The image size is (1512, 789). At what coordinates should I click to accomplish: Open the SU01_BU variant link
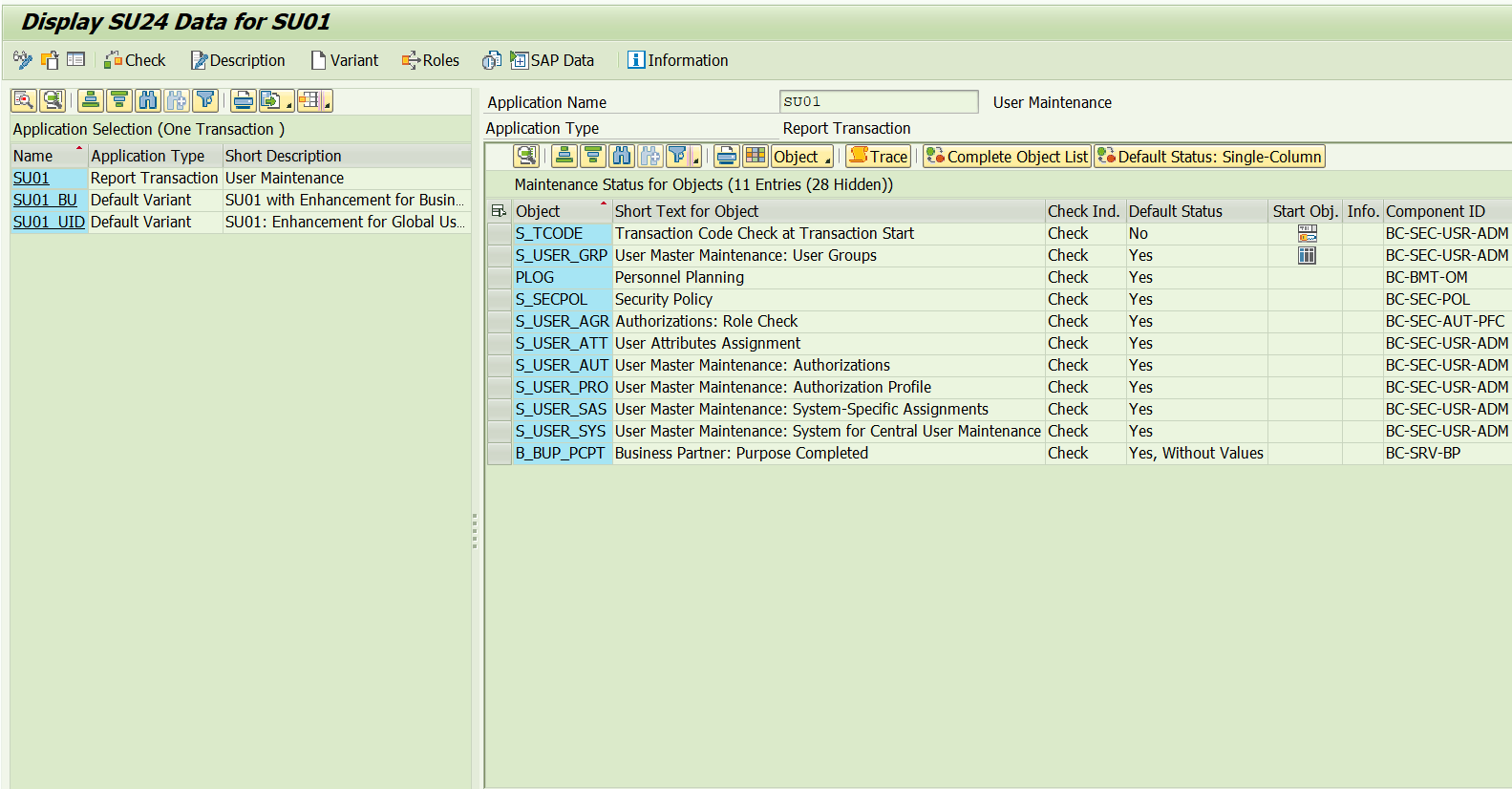[x=45, y=200]
